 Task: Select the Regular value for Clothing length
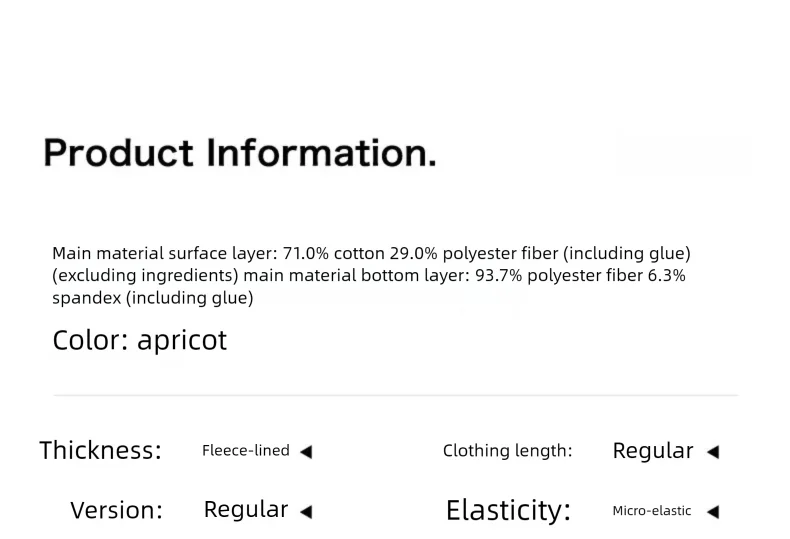pos(653,451)
